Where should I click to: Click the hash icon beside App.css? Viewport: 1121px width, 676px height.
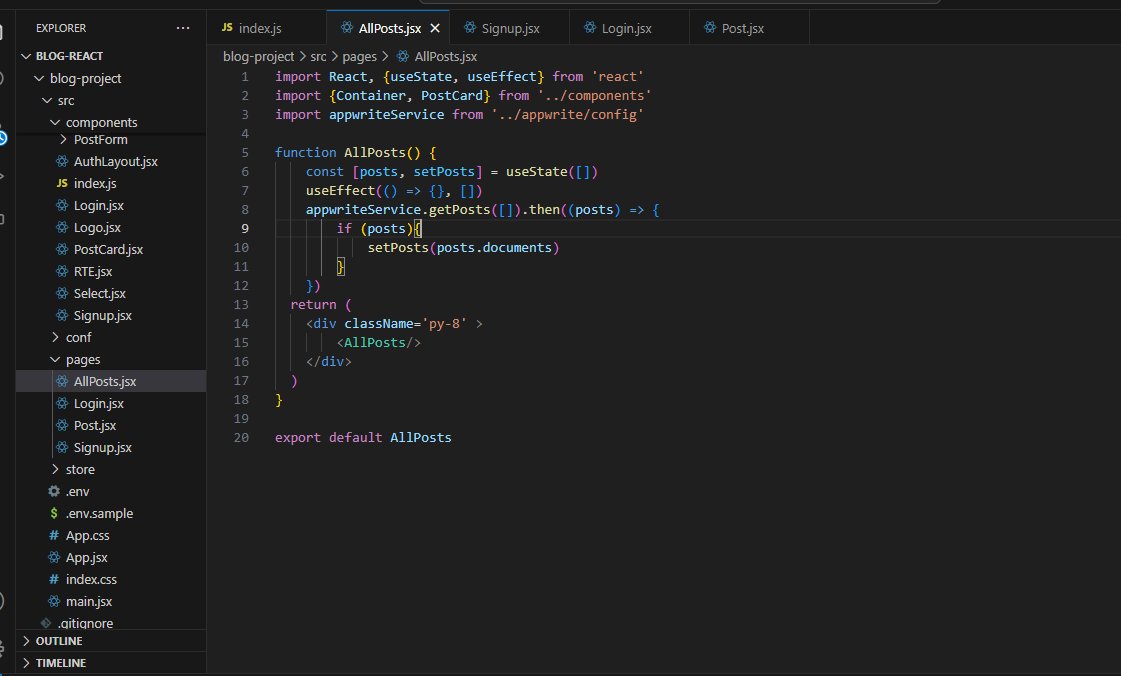click(x=54, y=535)
